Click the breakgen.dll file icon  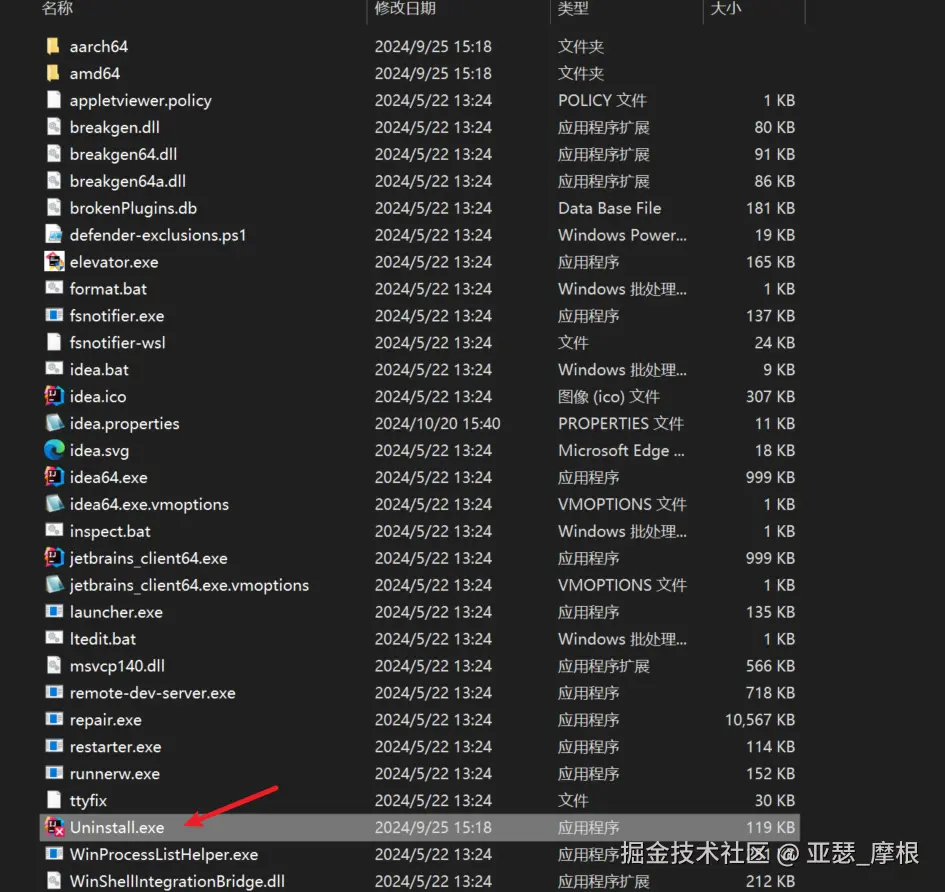point(54,127)
